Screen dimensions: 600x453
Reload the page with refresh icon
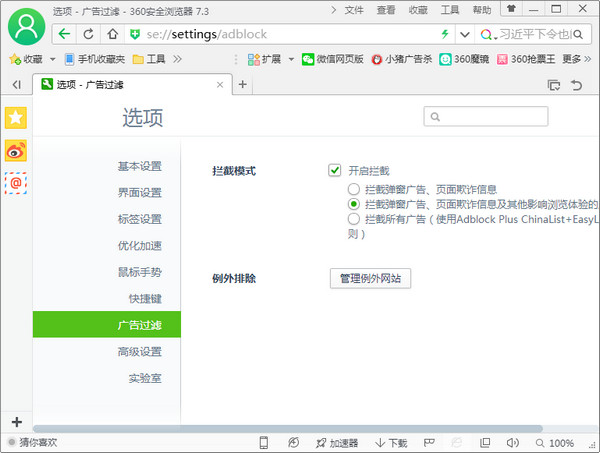pyautogui.click(x=88, y=34)
